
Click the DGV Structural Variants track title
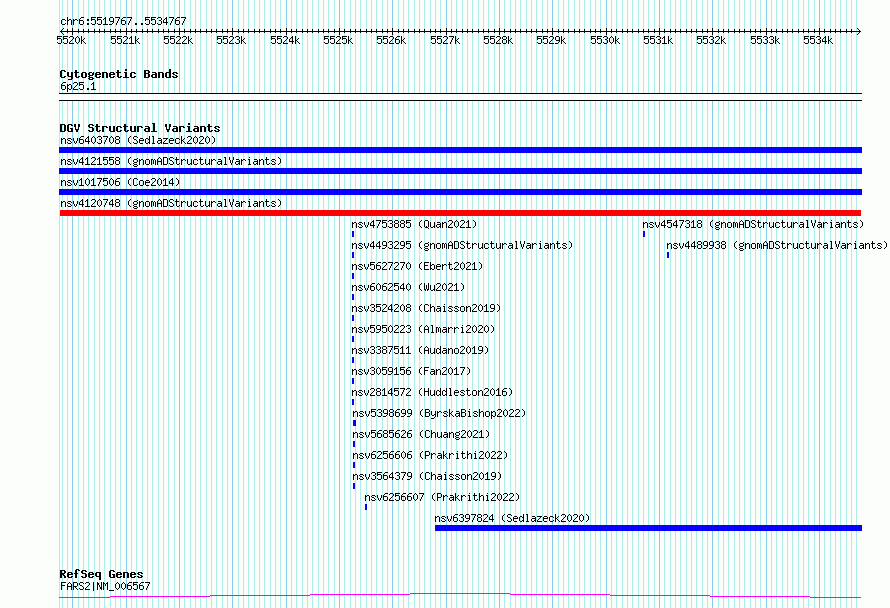click(x=140, y=128)
